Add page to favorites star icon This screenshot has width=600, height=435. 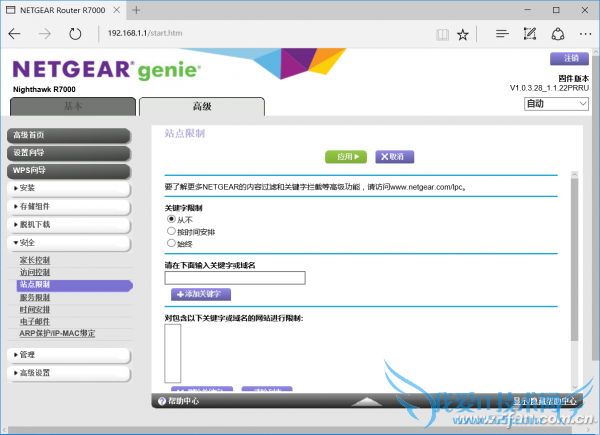(463, 35)
